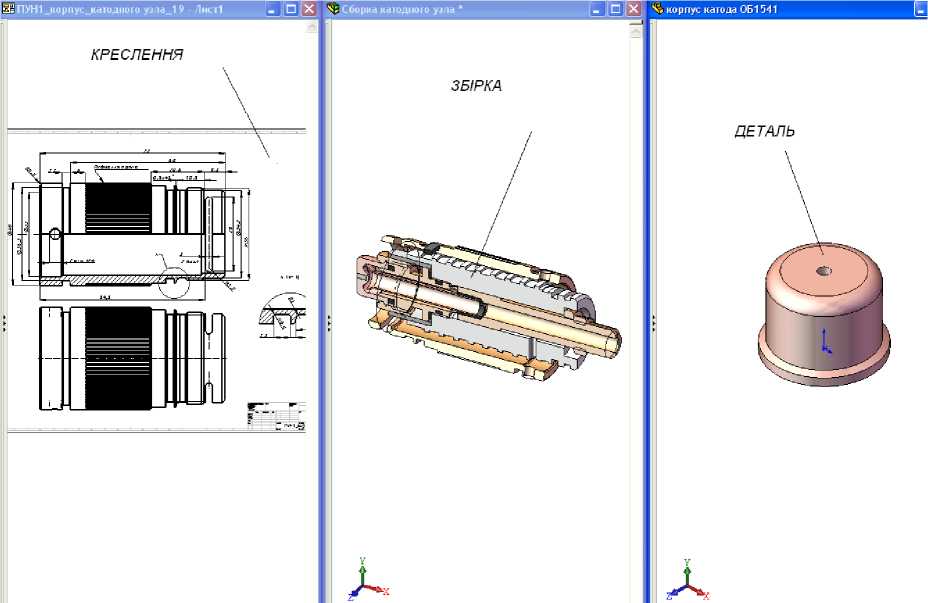Click the drawing document icon in the title bar
Image resolution: width=928 pixels, height=603 pixels.
tap(8, 9)
